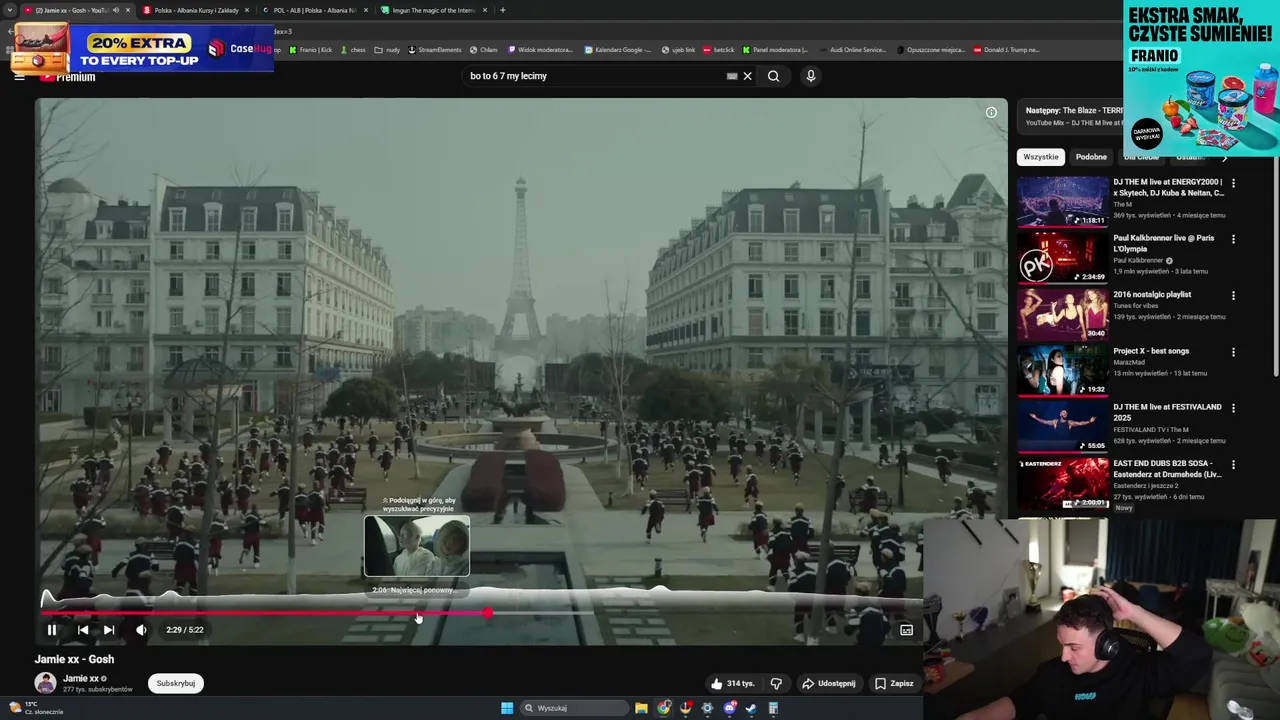Click the red scrubber handle on progress bar
Screen dimensions: 1280x720
[487, 613]
